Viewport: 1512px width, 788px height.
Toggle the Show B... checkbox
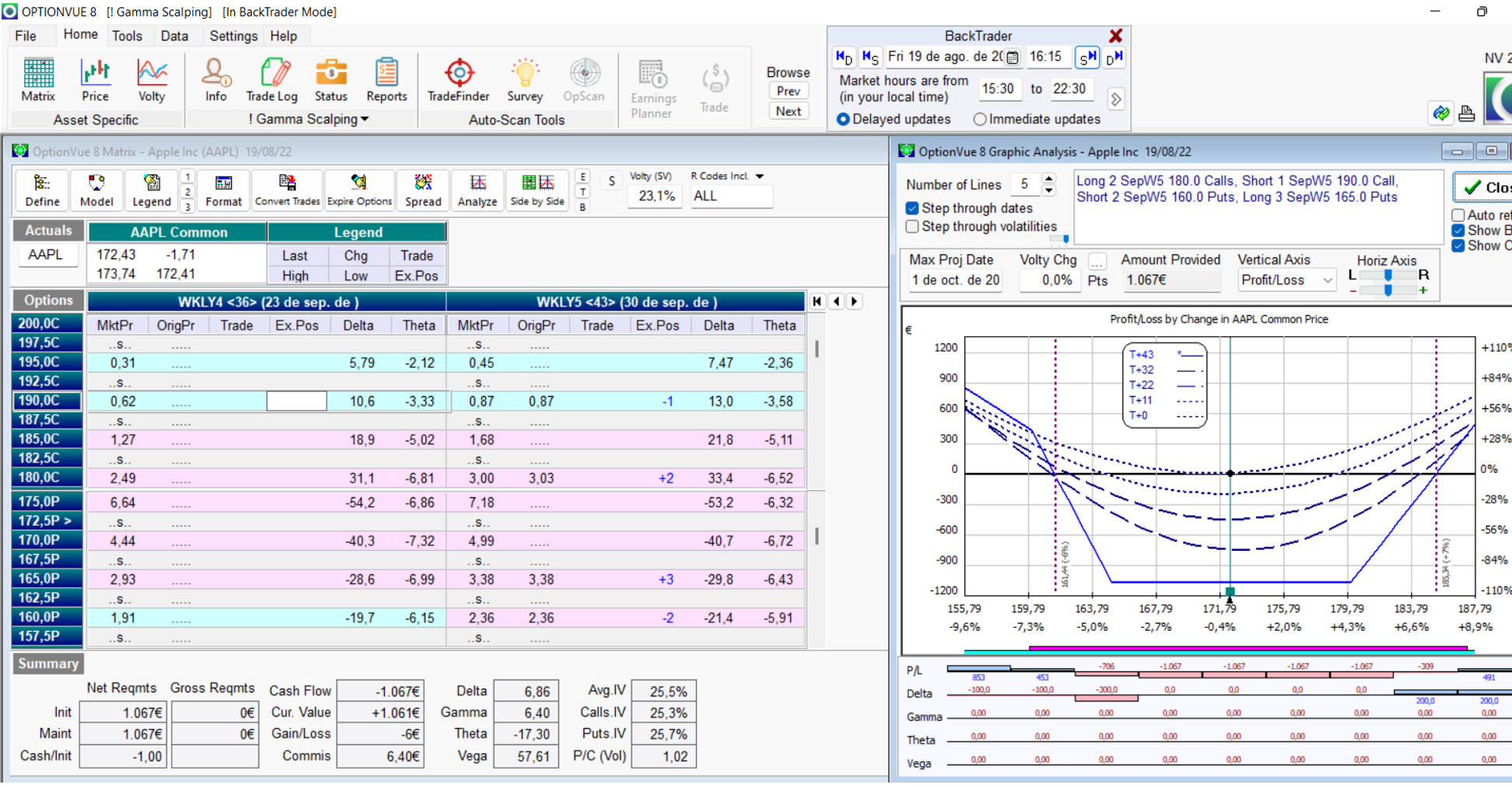[1458, 230]
